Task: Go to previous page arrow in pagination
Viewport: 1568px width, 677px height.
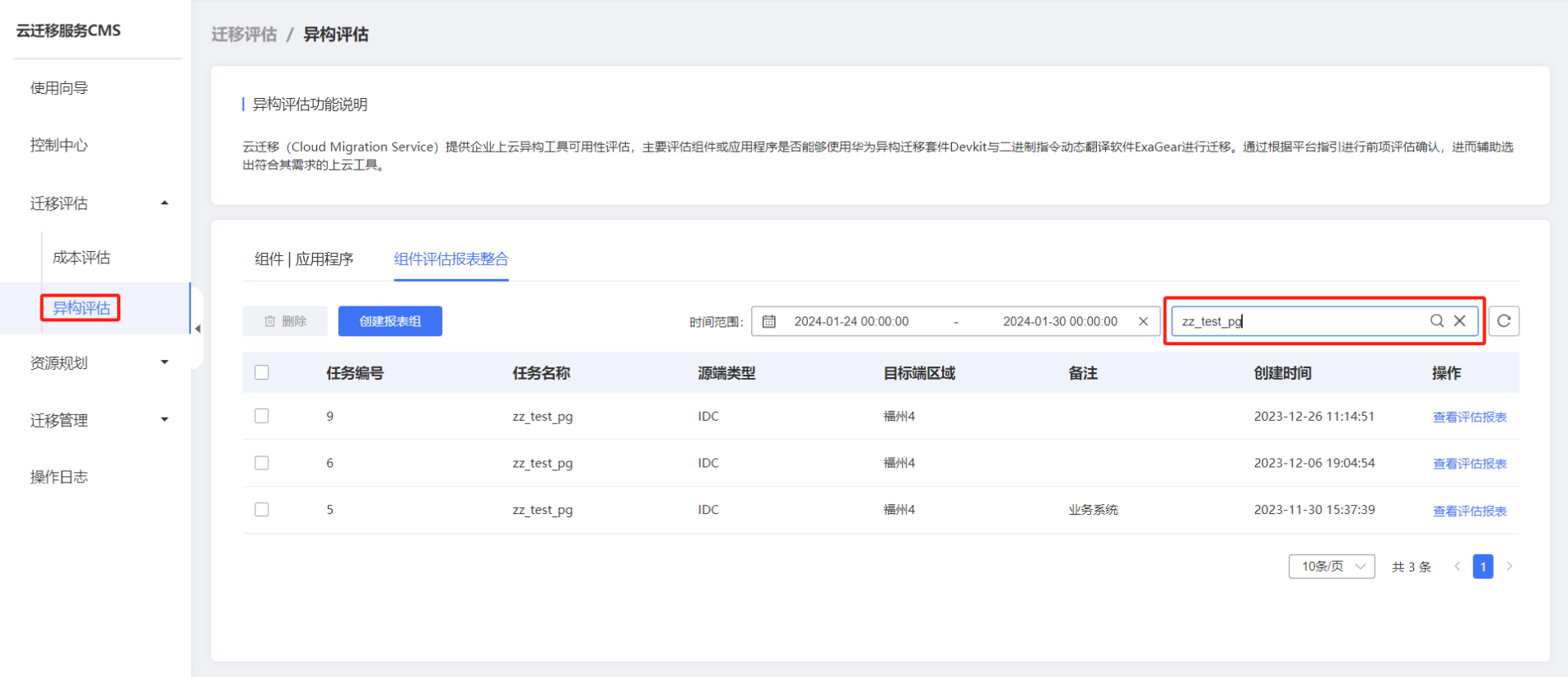Action: pyautogui.click(x=1457, y=567)
